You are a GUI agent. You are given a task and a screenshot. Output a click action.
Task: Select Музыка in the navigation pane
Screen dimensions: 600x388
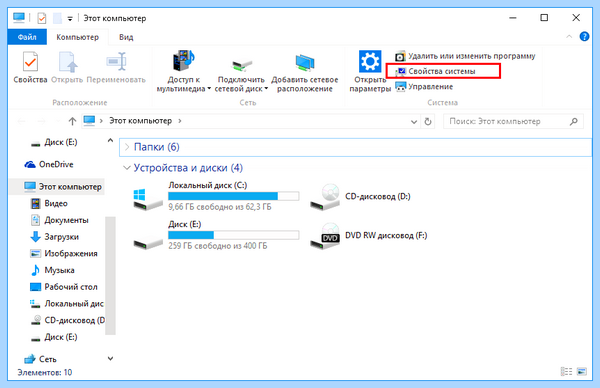(x=52, y=270)
